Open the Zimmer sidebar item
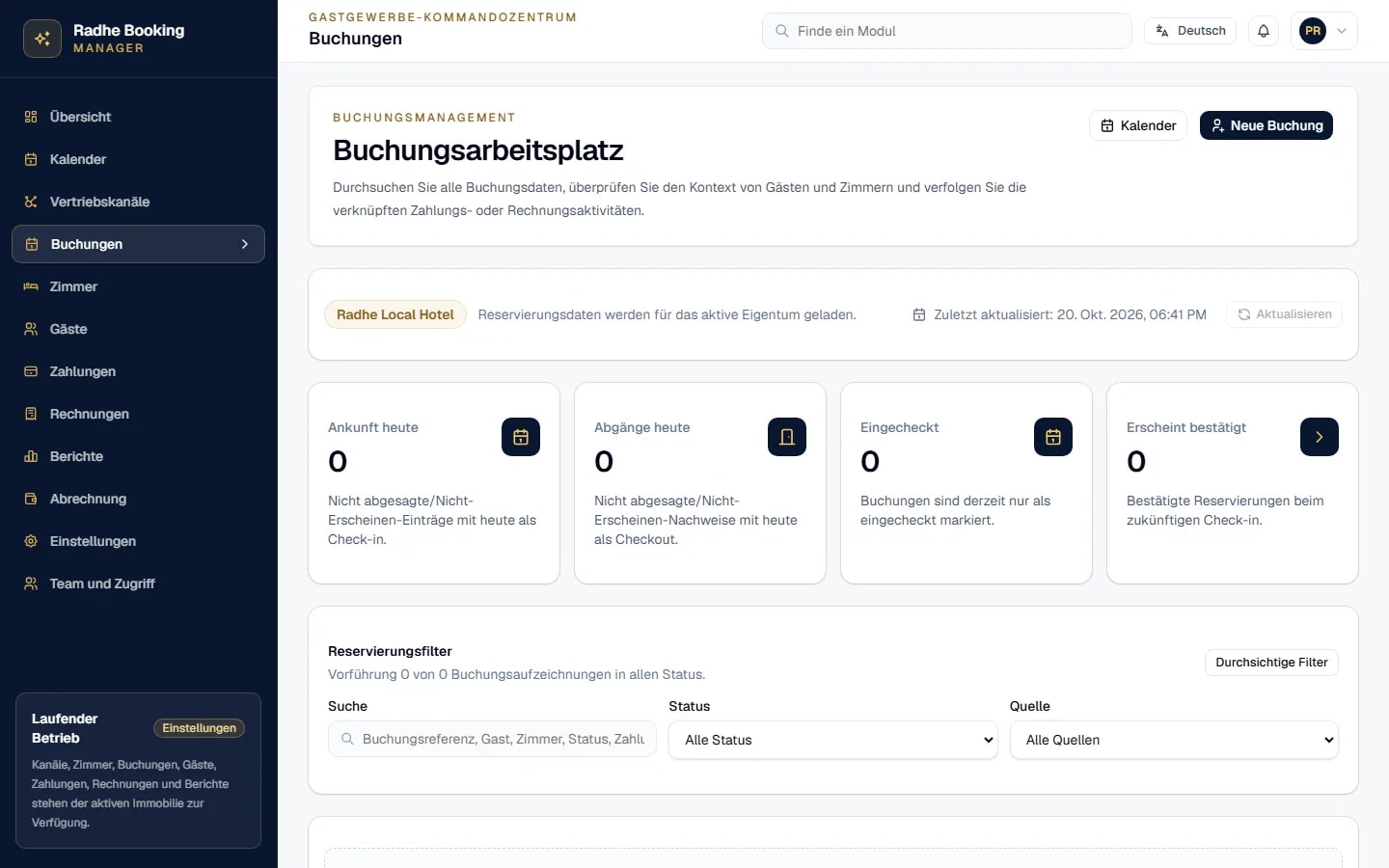The image size is (1389, 868). (138, 286)
